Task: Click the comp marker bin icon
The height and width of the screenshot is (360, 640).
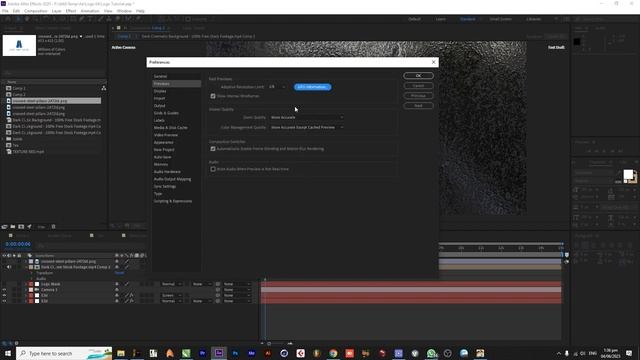Action: pyautogui.click(x=567, y=255)
